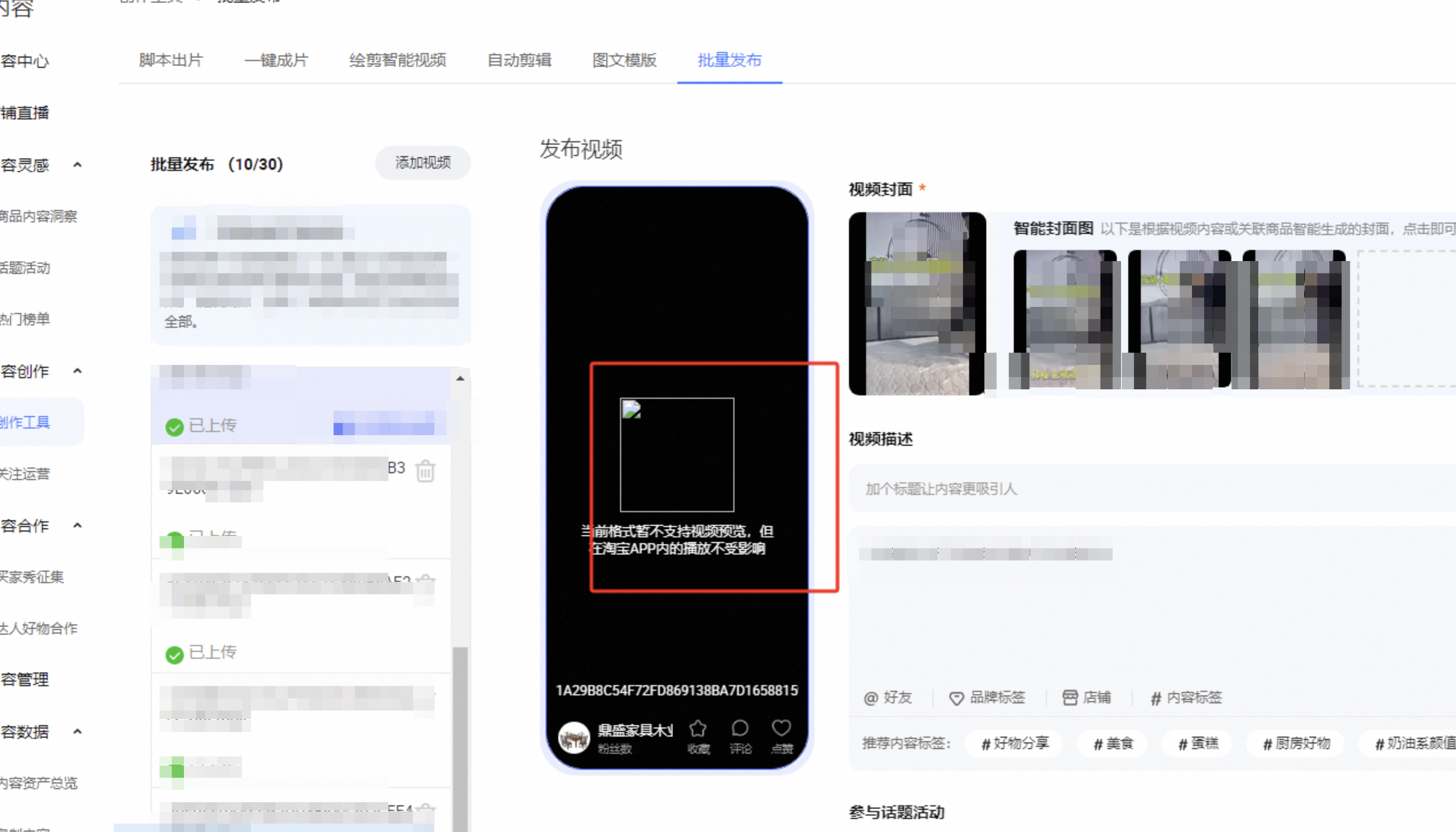Collapse the 内容数据 sidebar section
Screen dimensions: 1456x832
pyautogui.click(x=77, y=731)
